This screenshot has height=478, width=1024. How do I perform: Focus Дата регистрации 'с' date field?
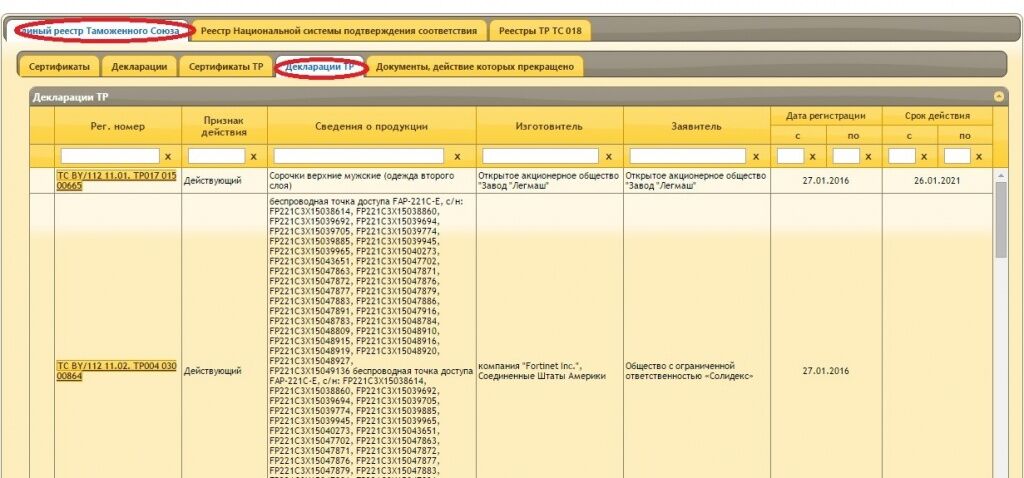click(x=791, y=156)
